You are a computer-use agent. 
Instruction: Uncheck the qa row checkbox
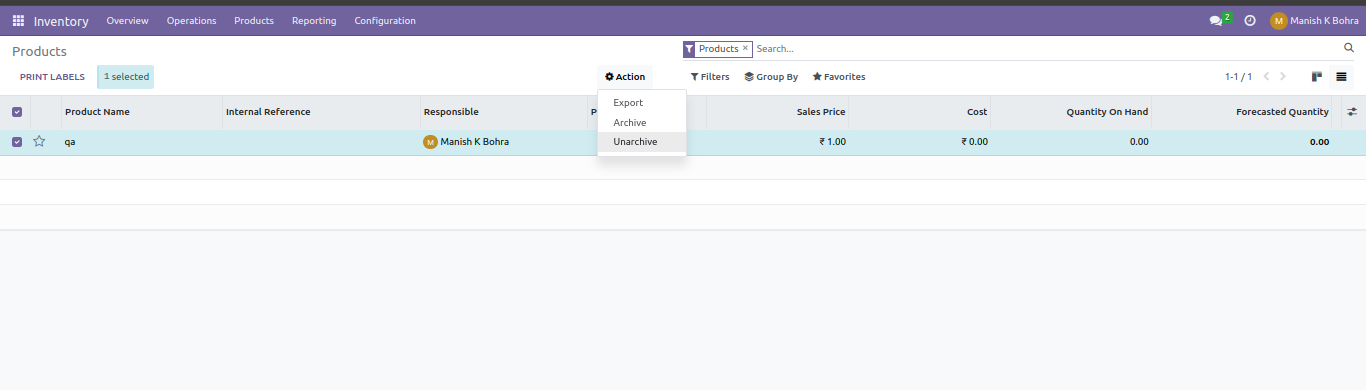(x=17, y=142)
